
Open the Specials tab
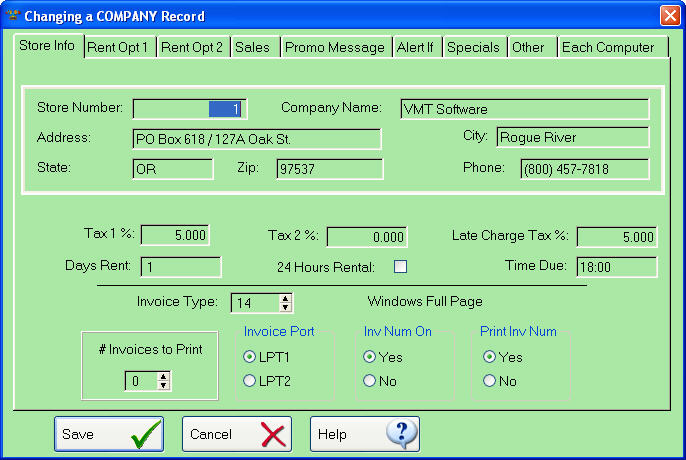[x=473, y=47]
